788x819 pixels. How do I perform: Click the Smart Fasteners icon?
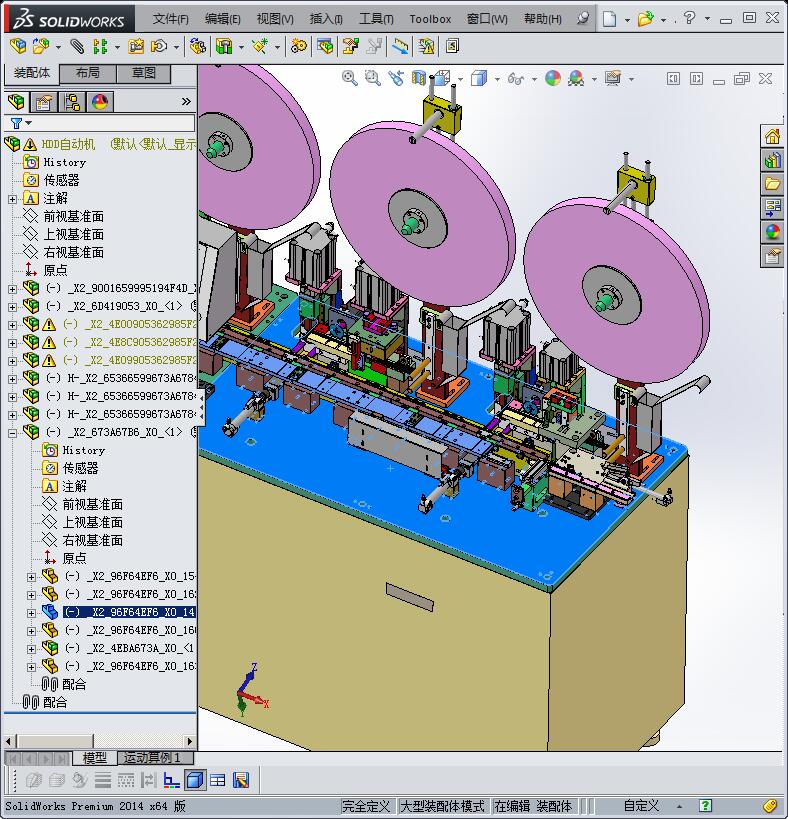pos(136,46)
